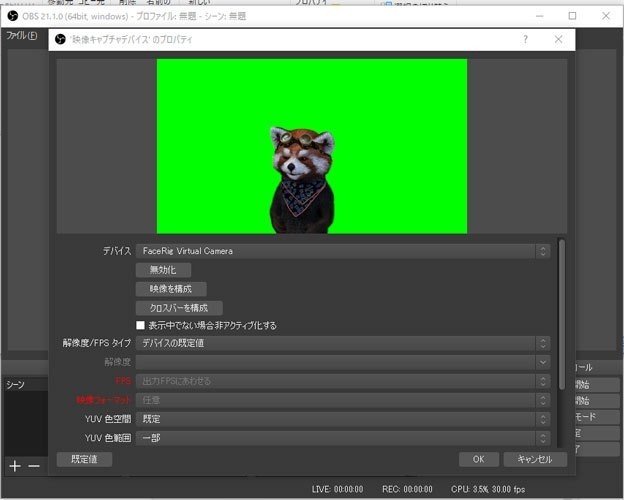Open the FPS dropdown showing 出力FPSにあわせる

tap(343, 381)
